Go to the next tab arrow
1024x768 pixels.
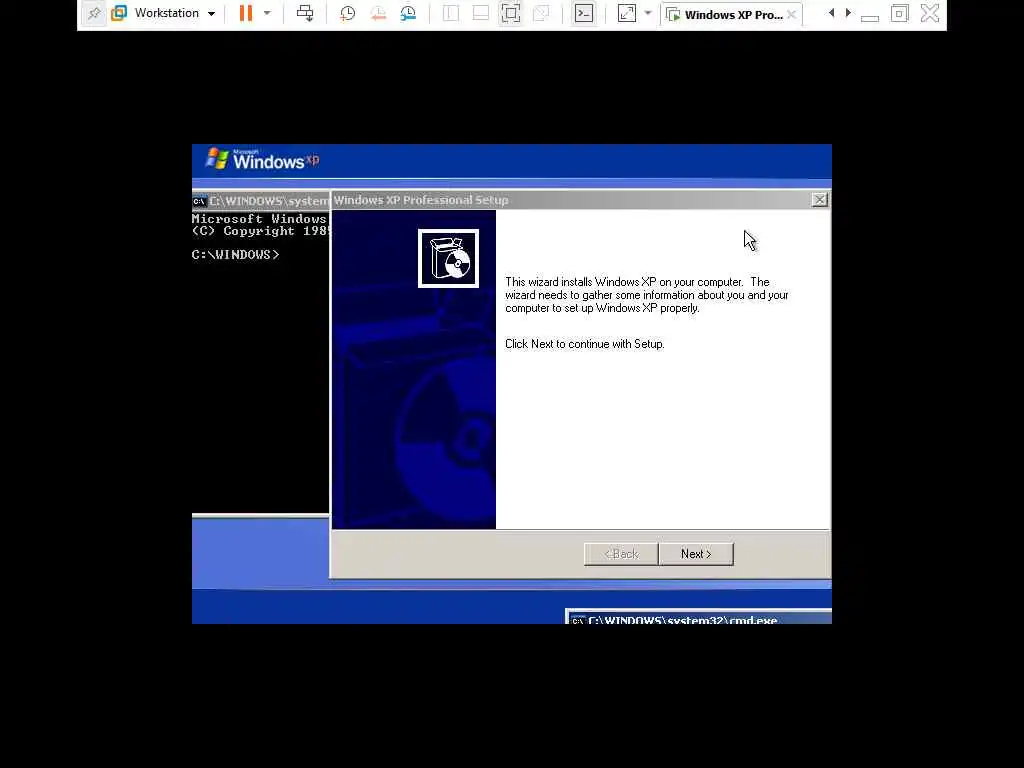[x=848, y=13]
